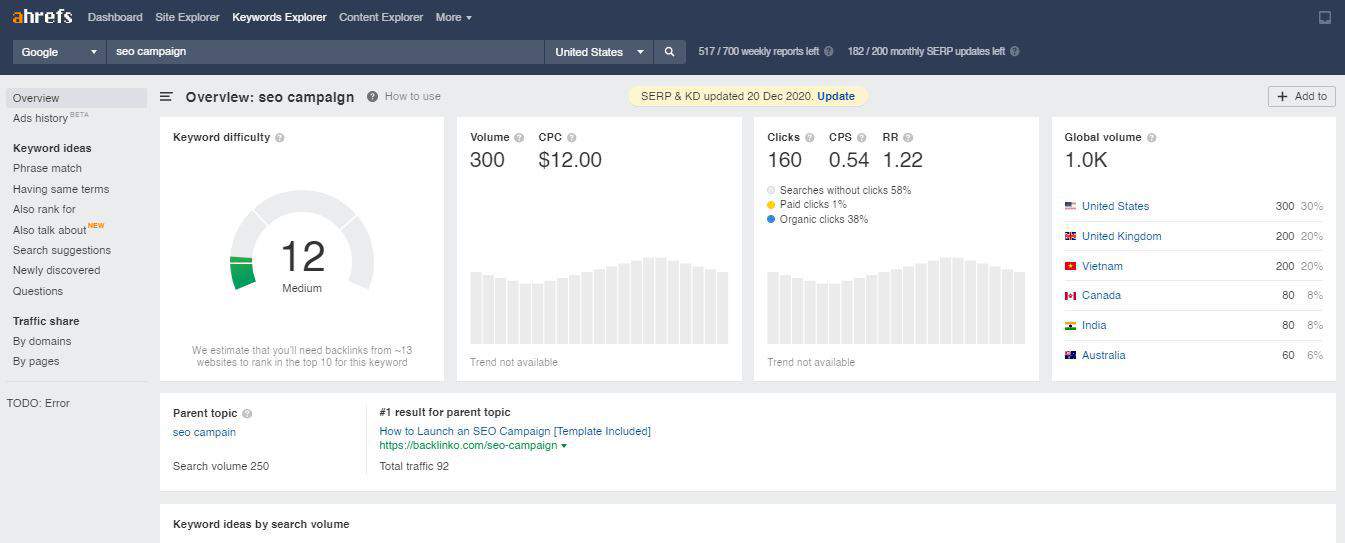Select By pages under Traffic share

[x=36, y=361]
